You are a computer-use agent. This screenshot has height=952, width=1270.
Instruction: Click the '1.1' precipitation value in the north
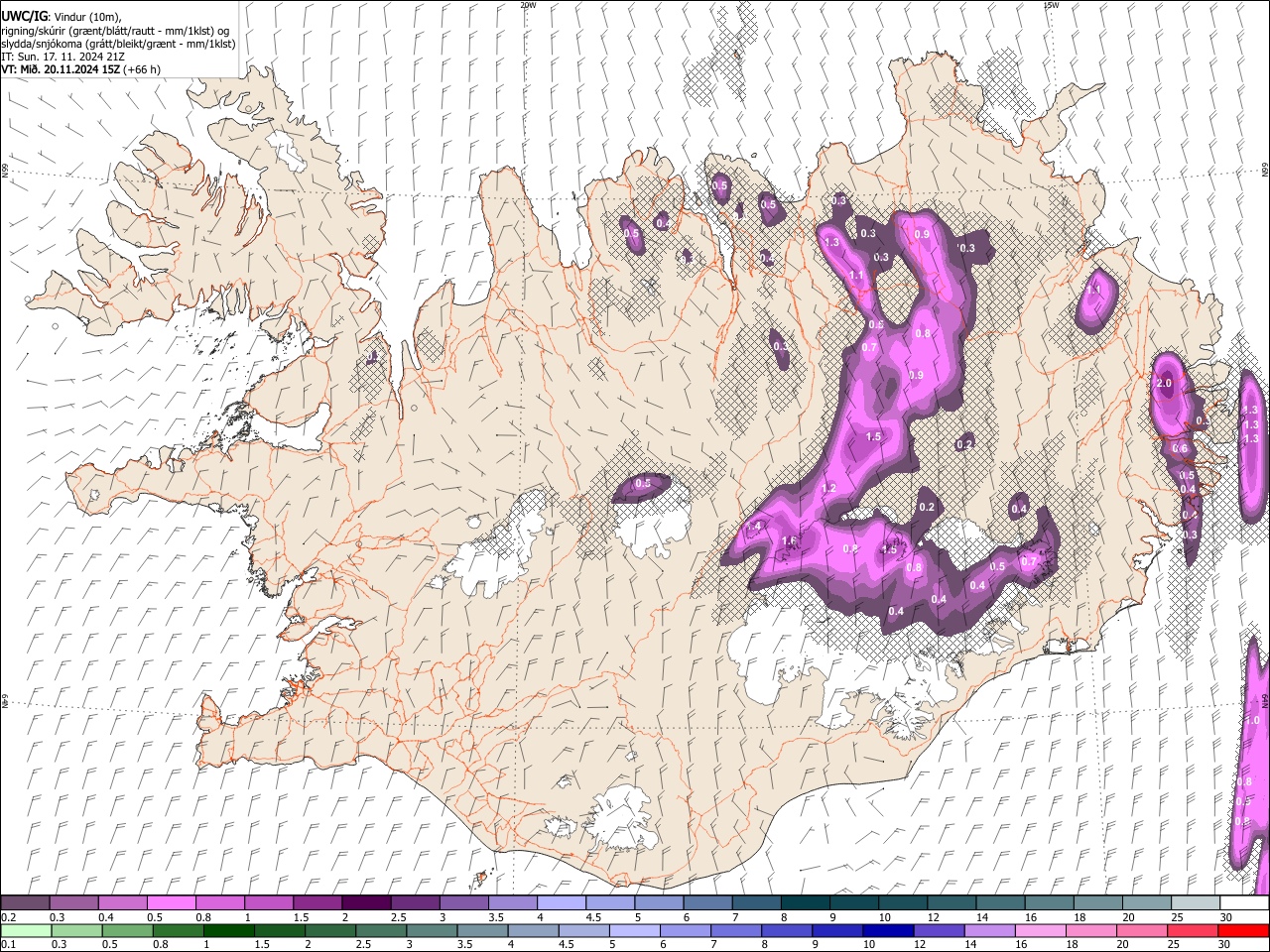(x=855, y=276)
